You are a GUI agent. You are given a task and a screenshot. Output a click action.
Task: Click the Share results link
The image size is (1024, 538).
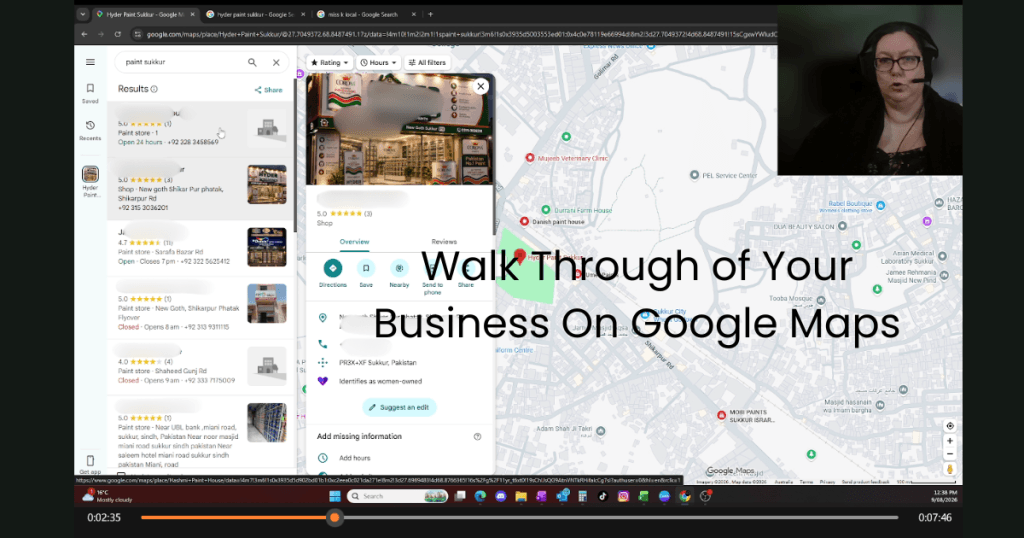coord(268,90)
